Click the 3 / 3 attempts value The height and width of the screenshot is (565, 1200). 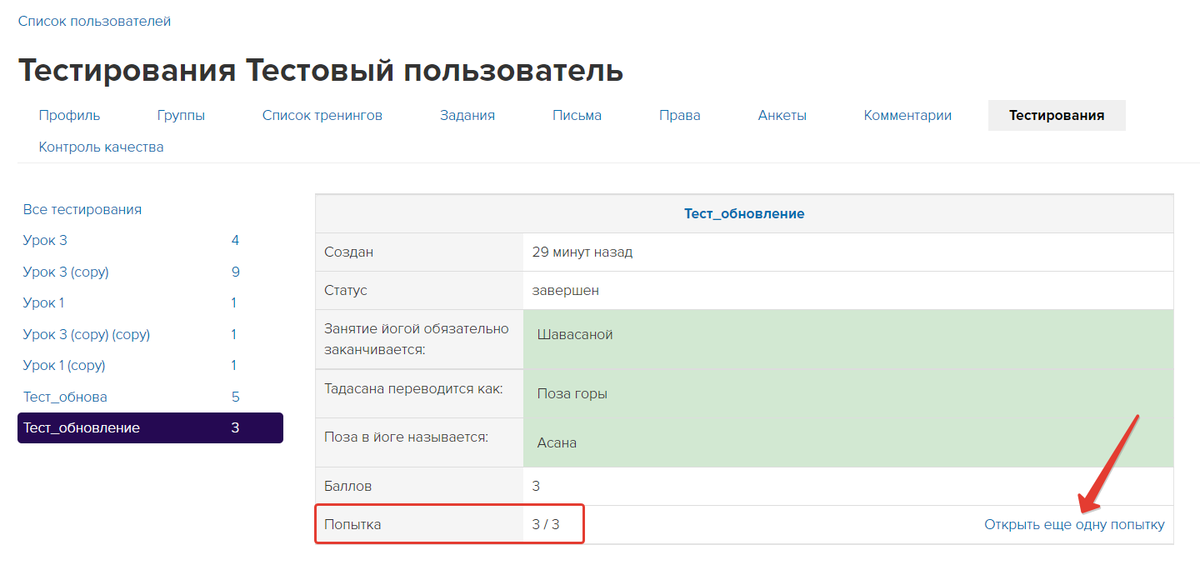pos(546,524)
